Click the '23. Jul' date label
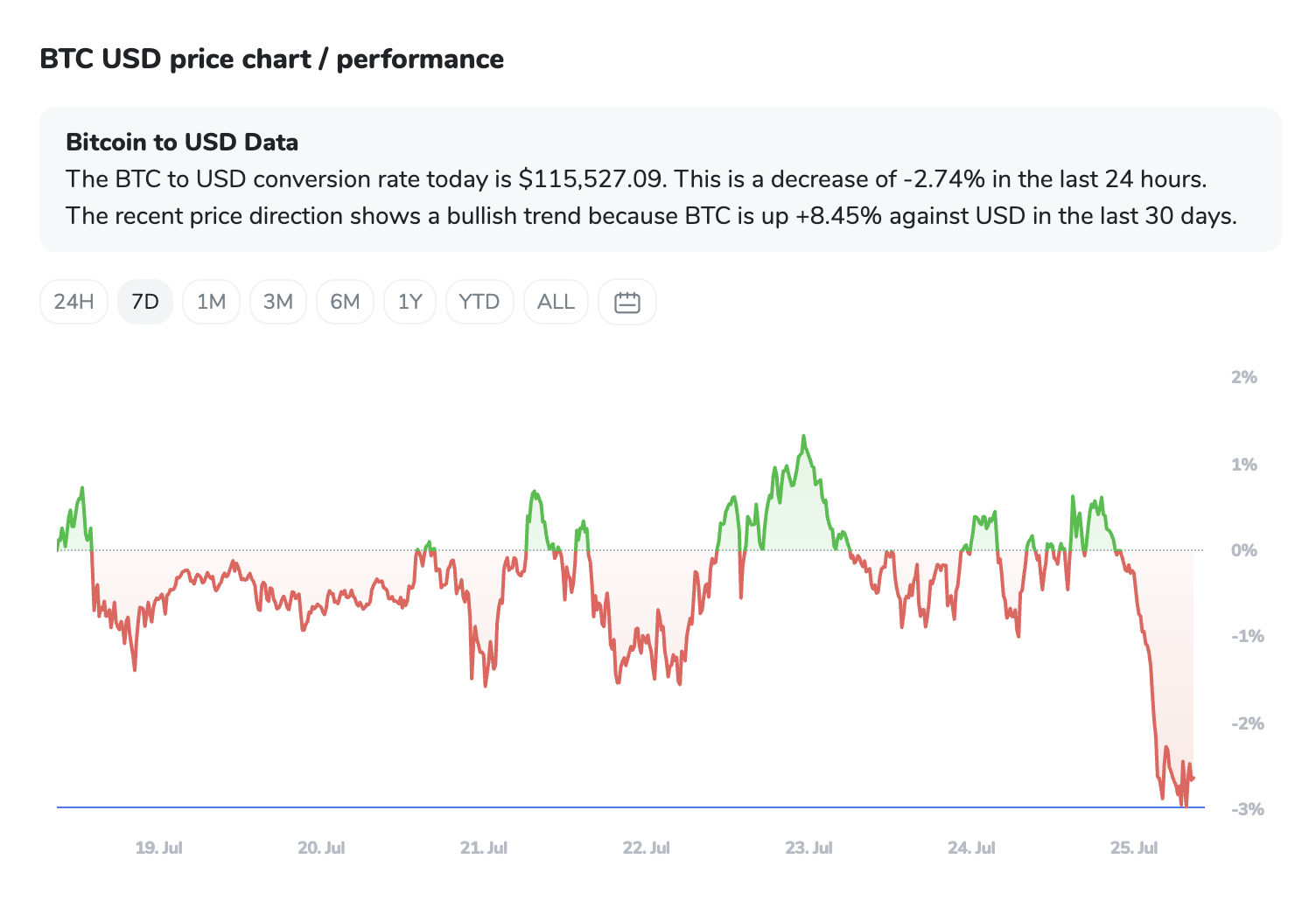 (809, 848)
